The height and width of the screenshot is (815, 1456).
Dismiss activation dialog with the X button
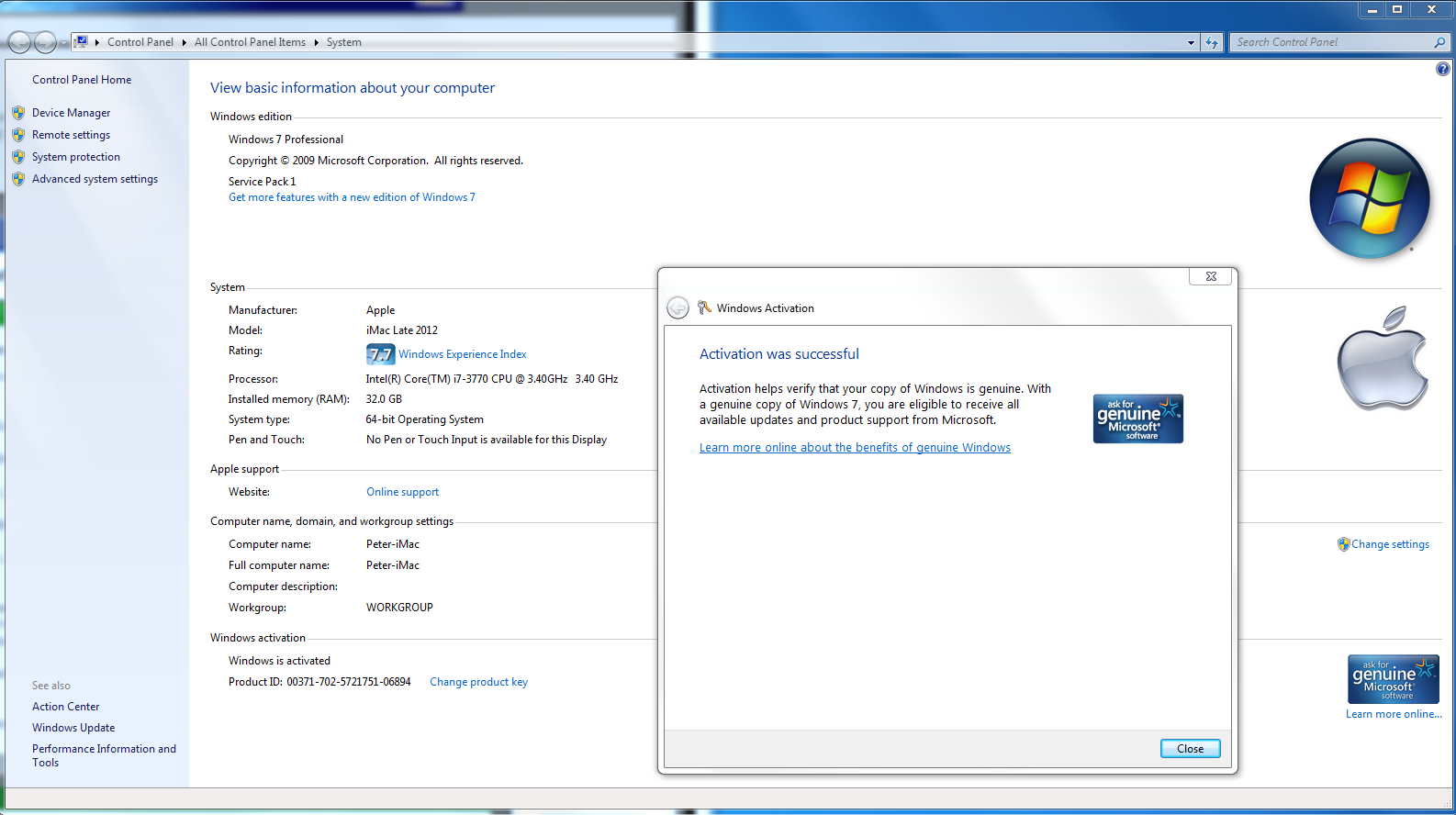click(x=1212, y=276)
